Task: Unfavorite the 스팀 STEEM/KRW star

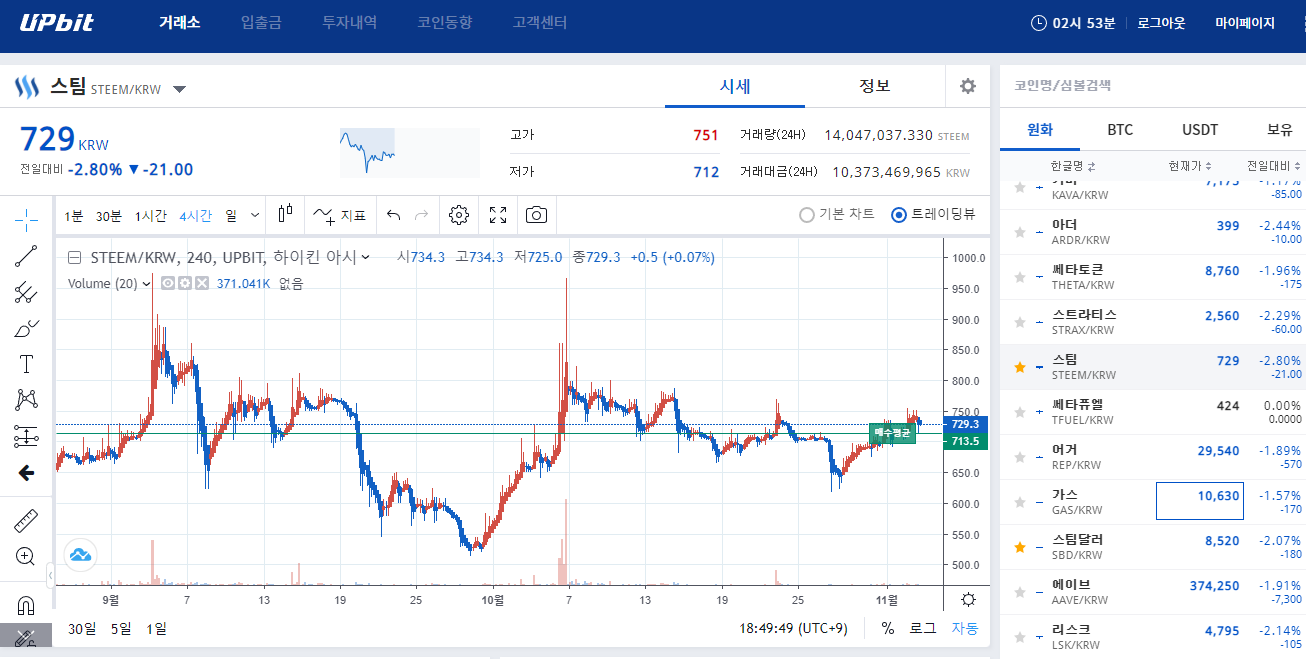Action: coord(1020,367)
